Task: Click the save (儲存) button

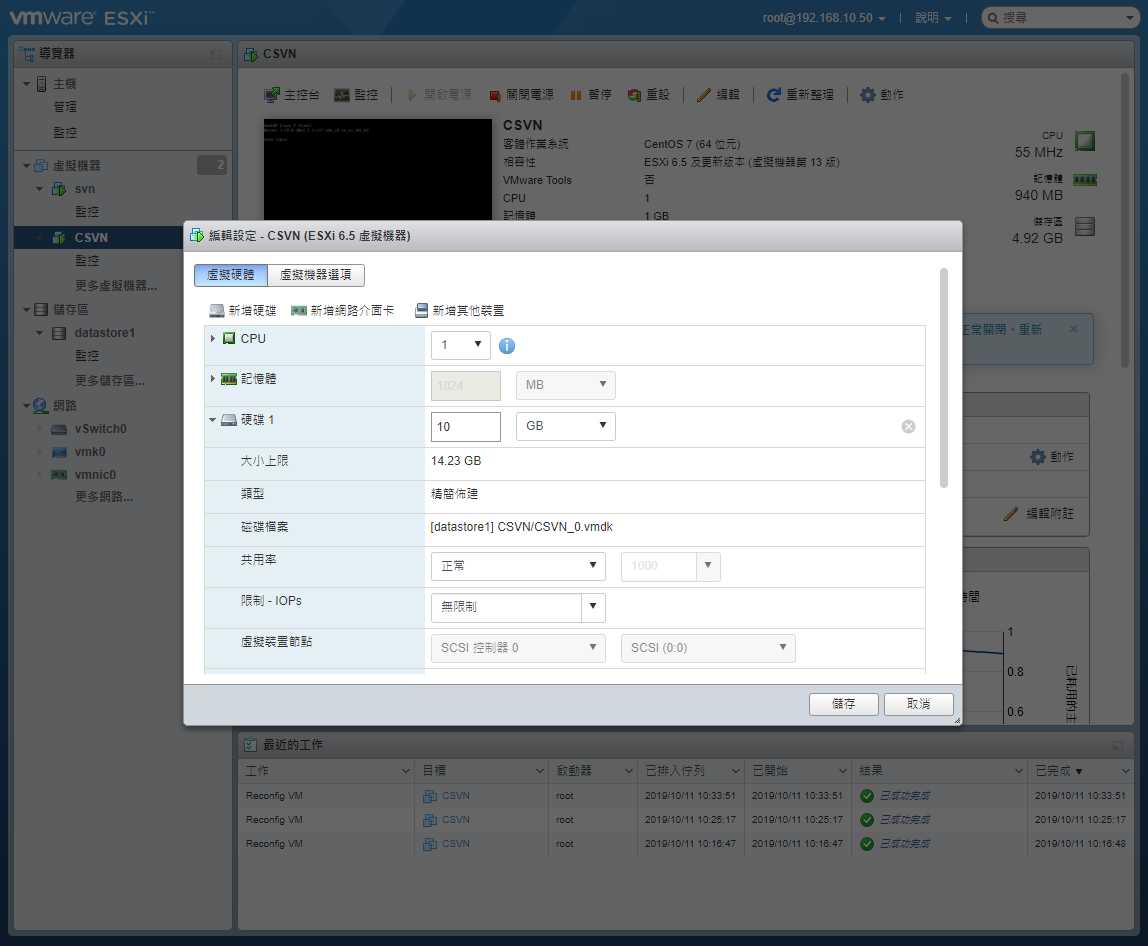Action: (x=843, y=704)
